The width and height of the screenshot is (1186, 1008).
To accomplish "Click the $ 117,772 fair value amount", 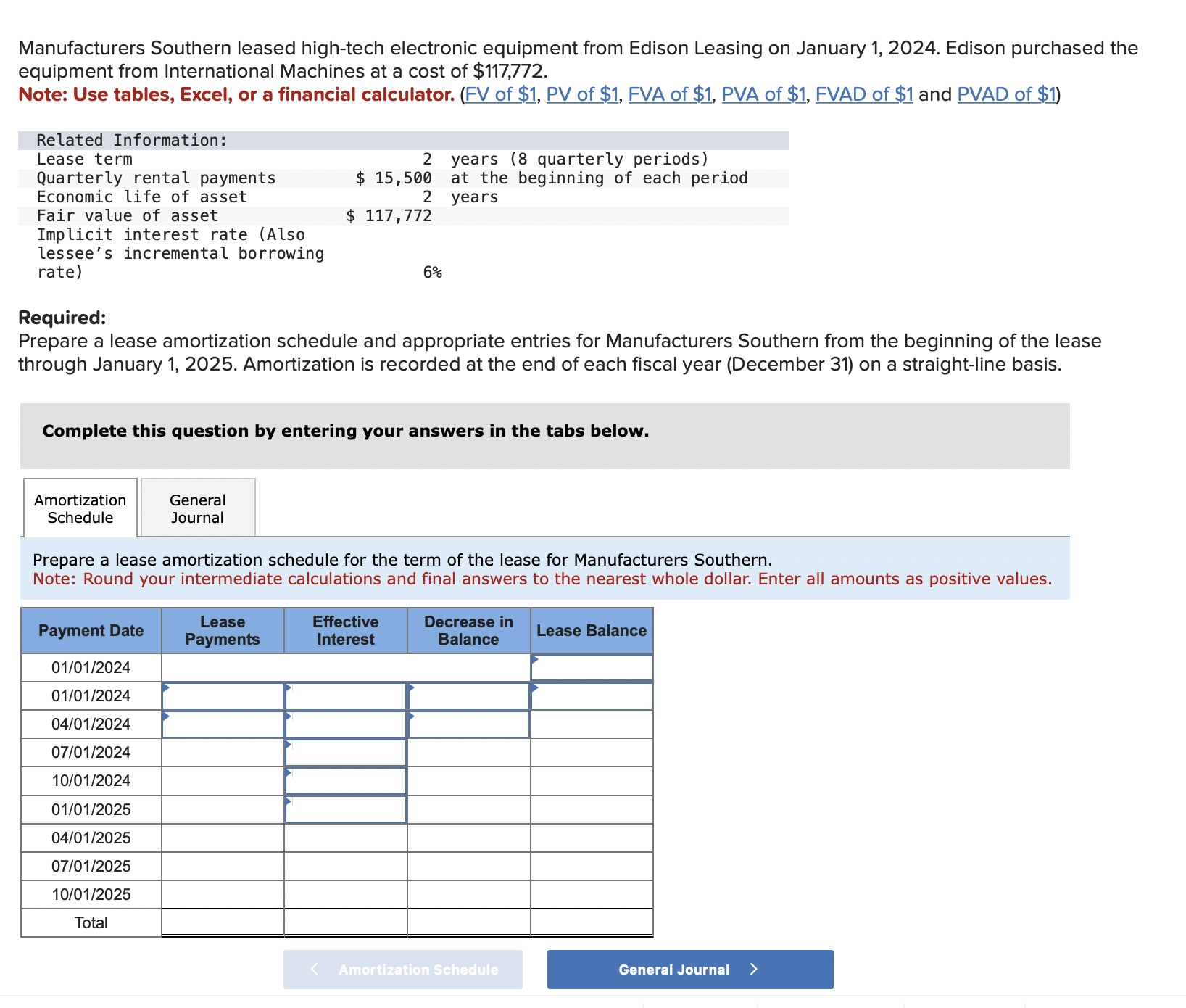I will click(x=389, y=216).
